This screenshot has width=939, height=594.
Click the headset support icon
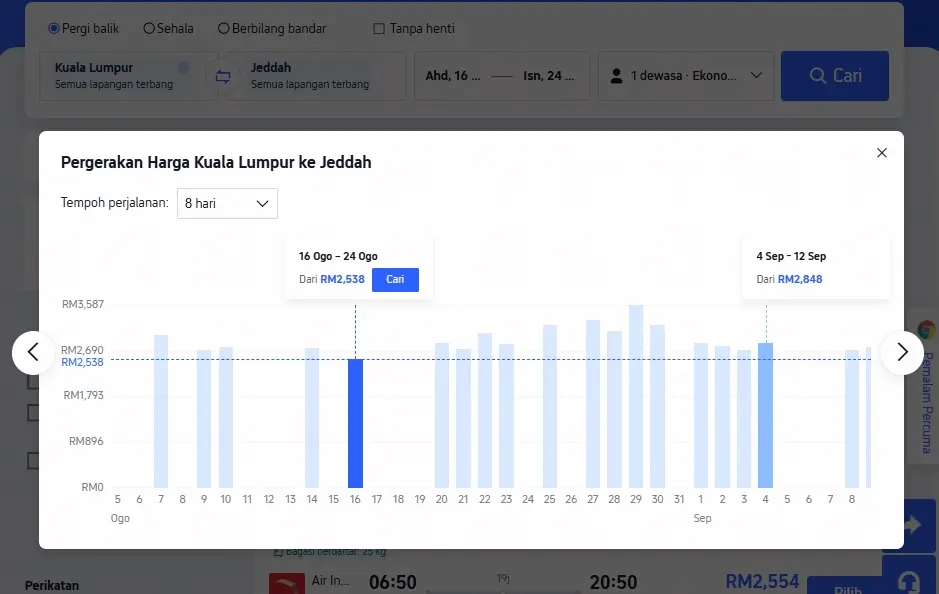point(908,581)
